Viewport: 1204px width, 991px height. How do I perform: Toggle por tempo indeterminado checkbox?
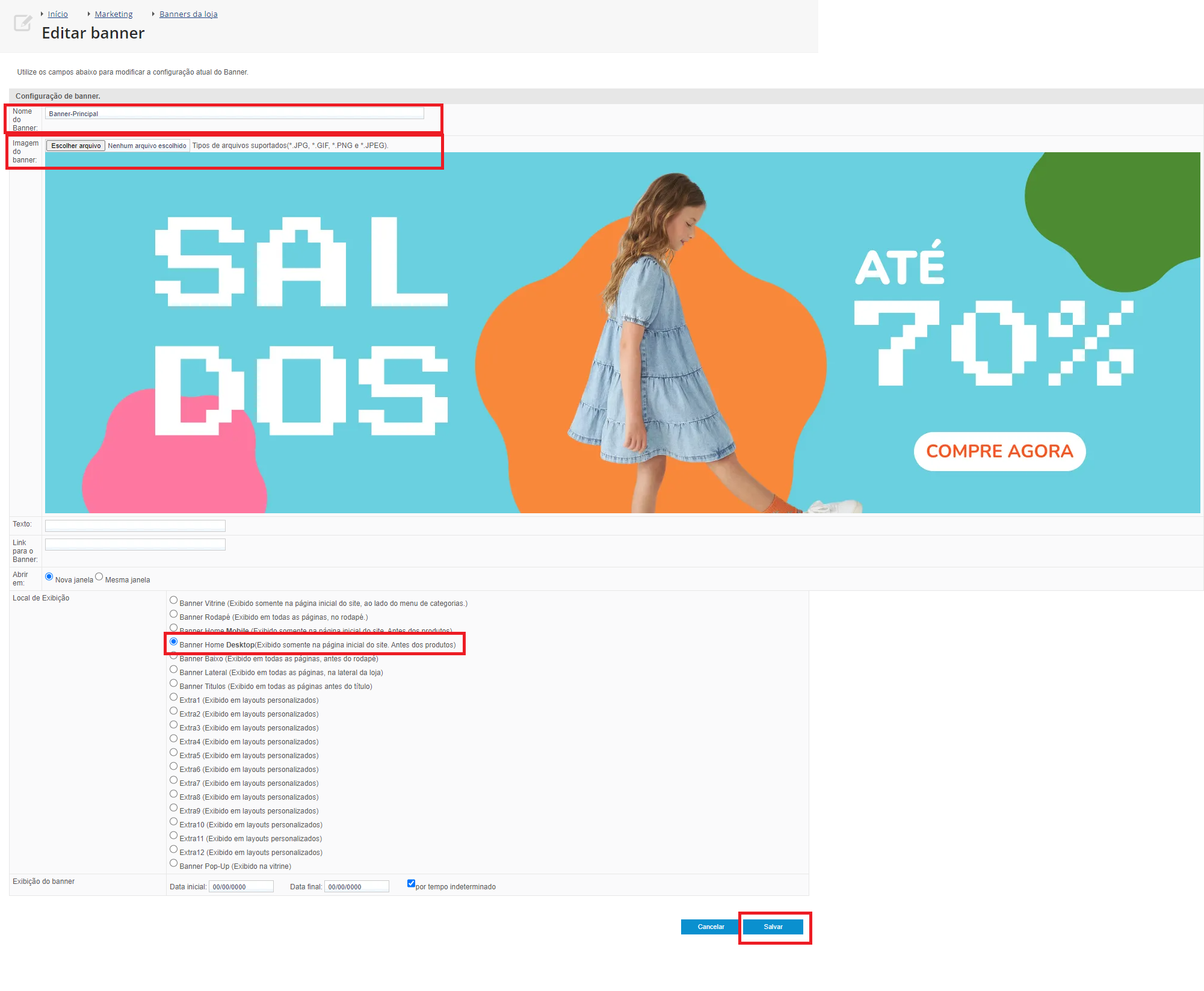(411, 884)
